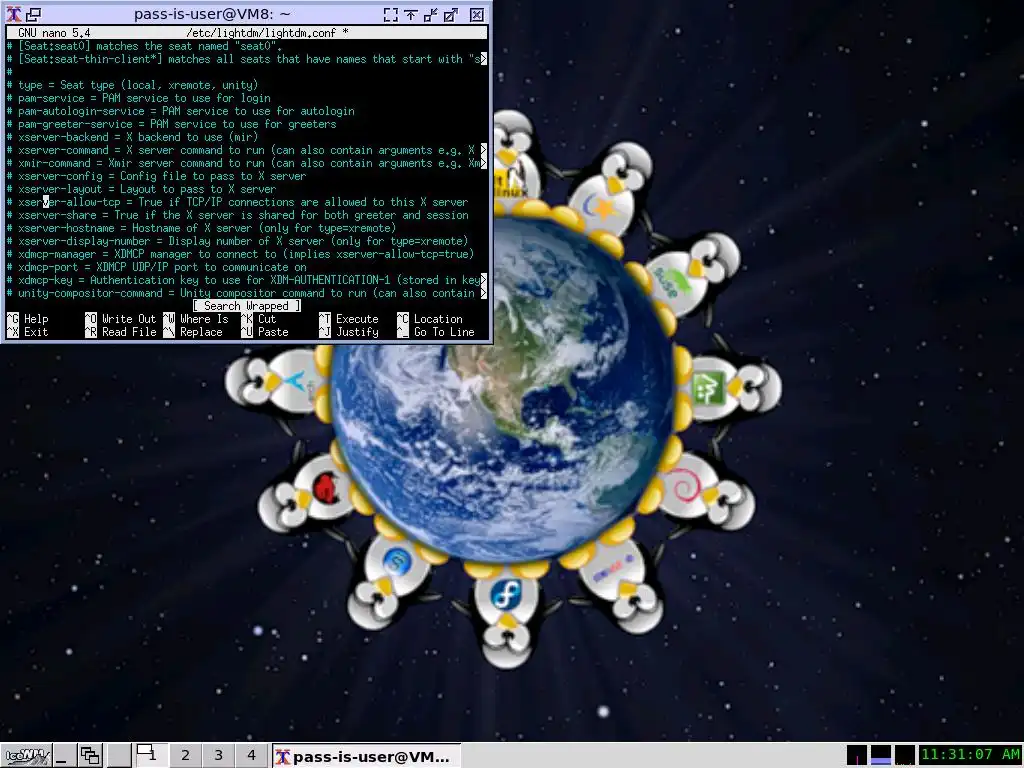Place cursor on the xserver-layout line
The width and height of the screenshot is (1024, 768).
coord(141,189)
